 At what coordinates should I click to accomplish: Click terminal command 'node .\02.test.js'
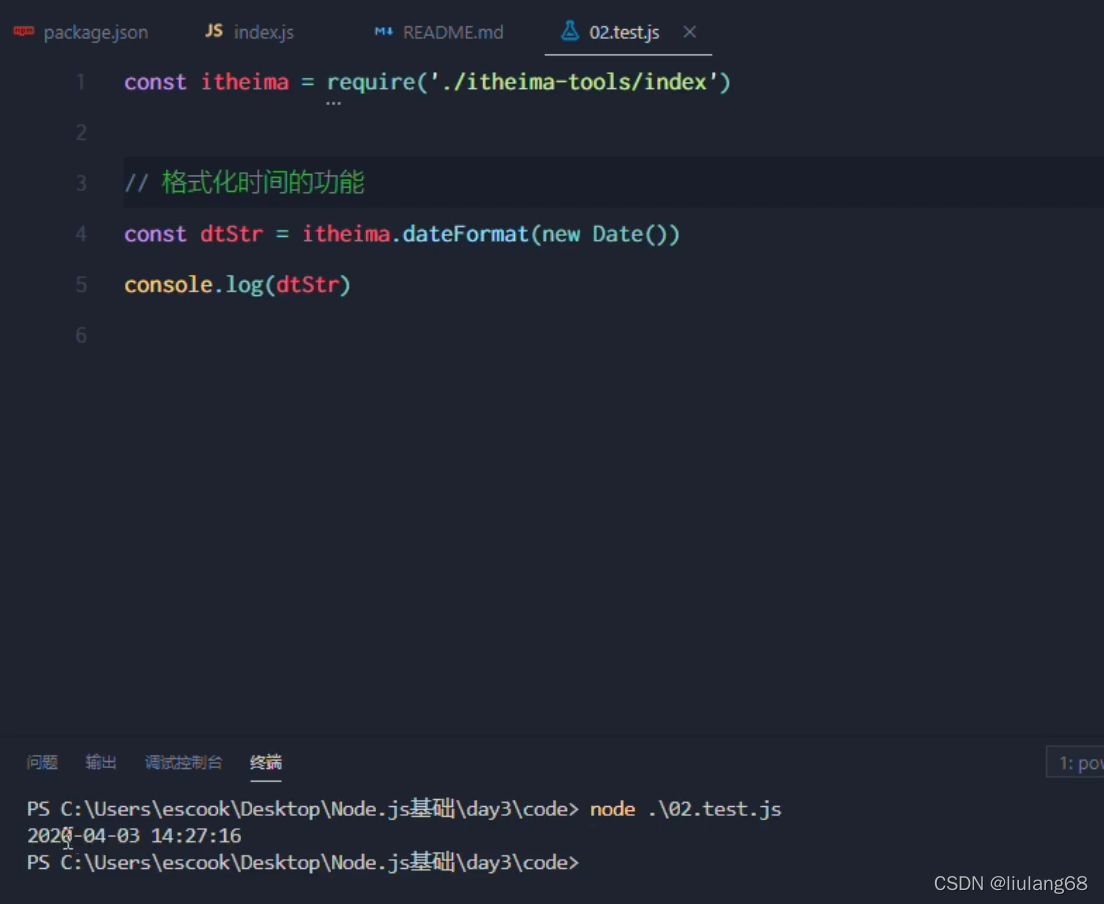[x=686, y=809]
